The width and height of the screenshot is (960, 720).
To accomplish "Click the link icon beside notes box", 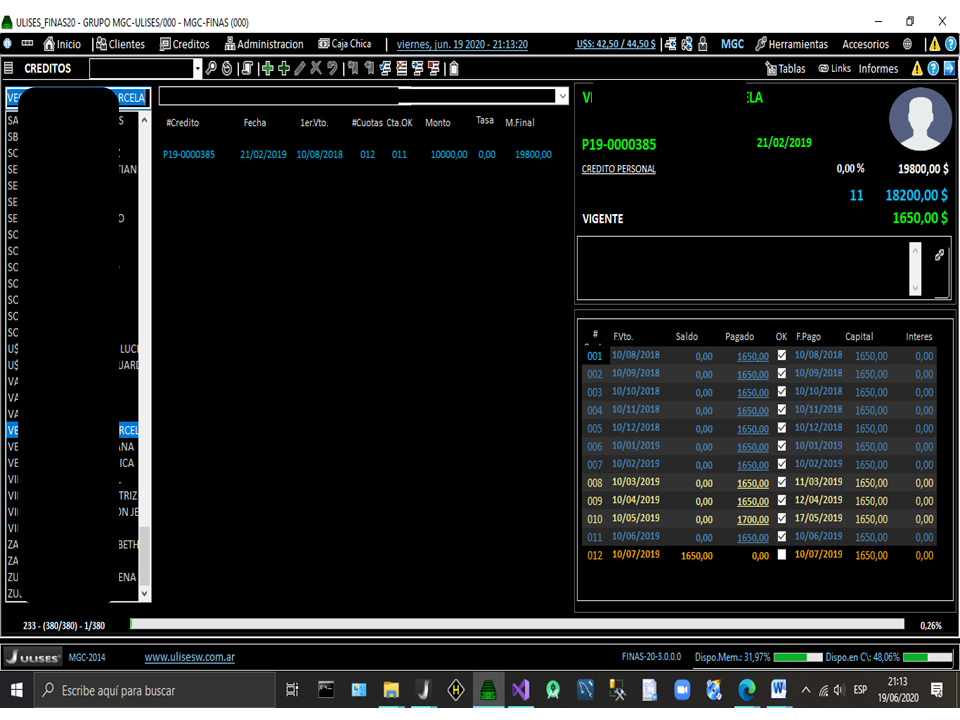I will 939,255.
